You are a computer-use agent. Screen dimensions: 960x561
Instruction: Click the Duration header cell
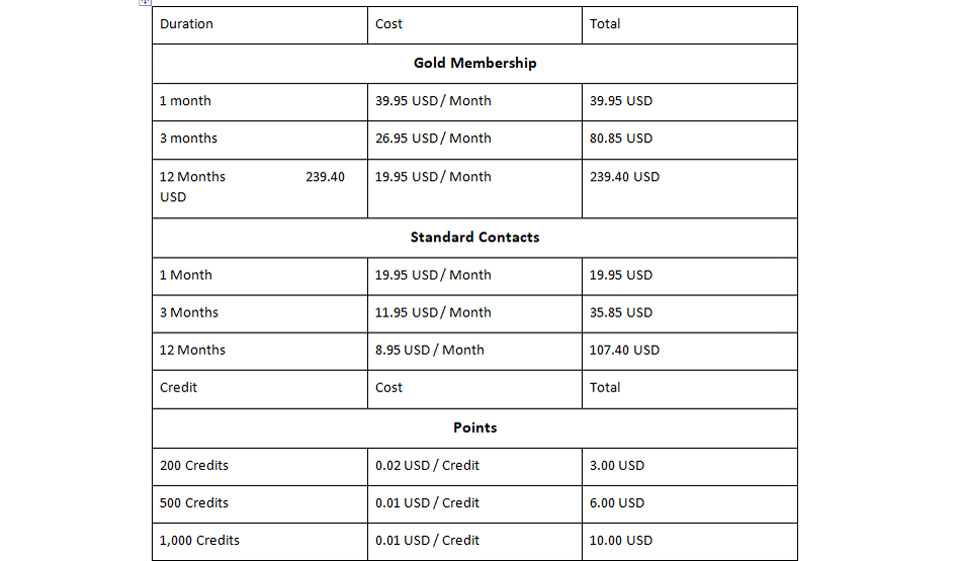tap(186, 24)
